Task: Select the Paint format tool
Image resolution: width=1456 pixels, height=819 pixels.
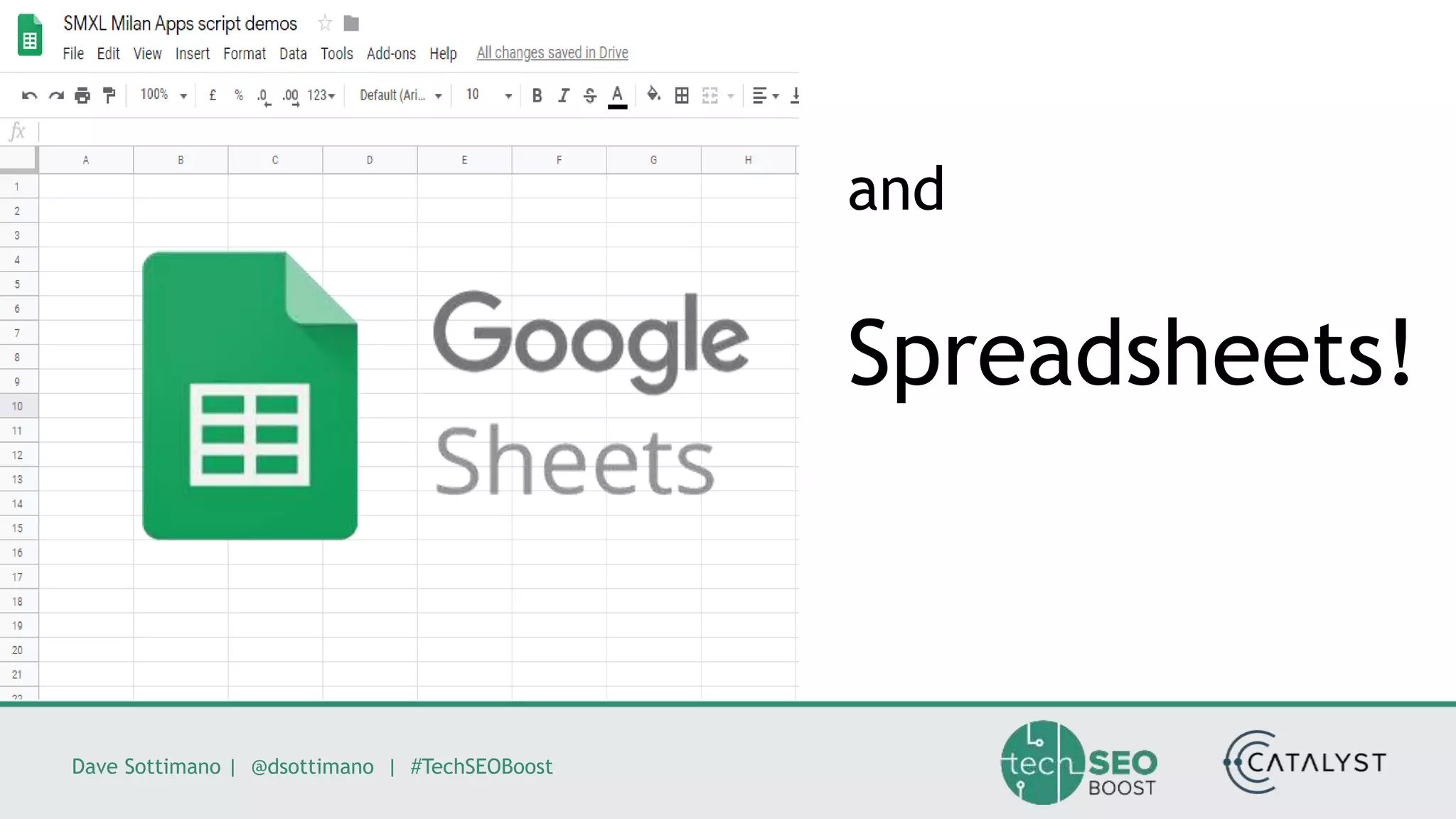Action: click(109, 95)
